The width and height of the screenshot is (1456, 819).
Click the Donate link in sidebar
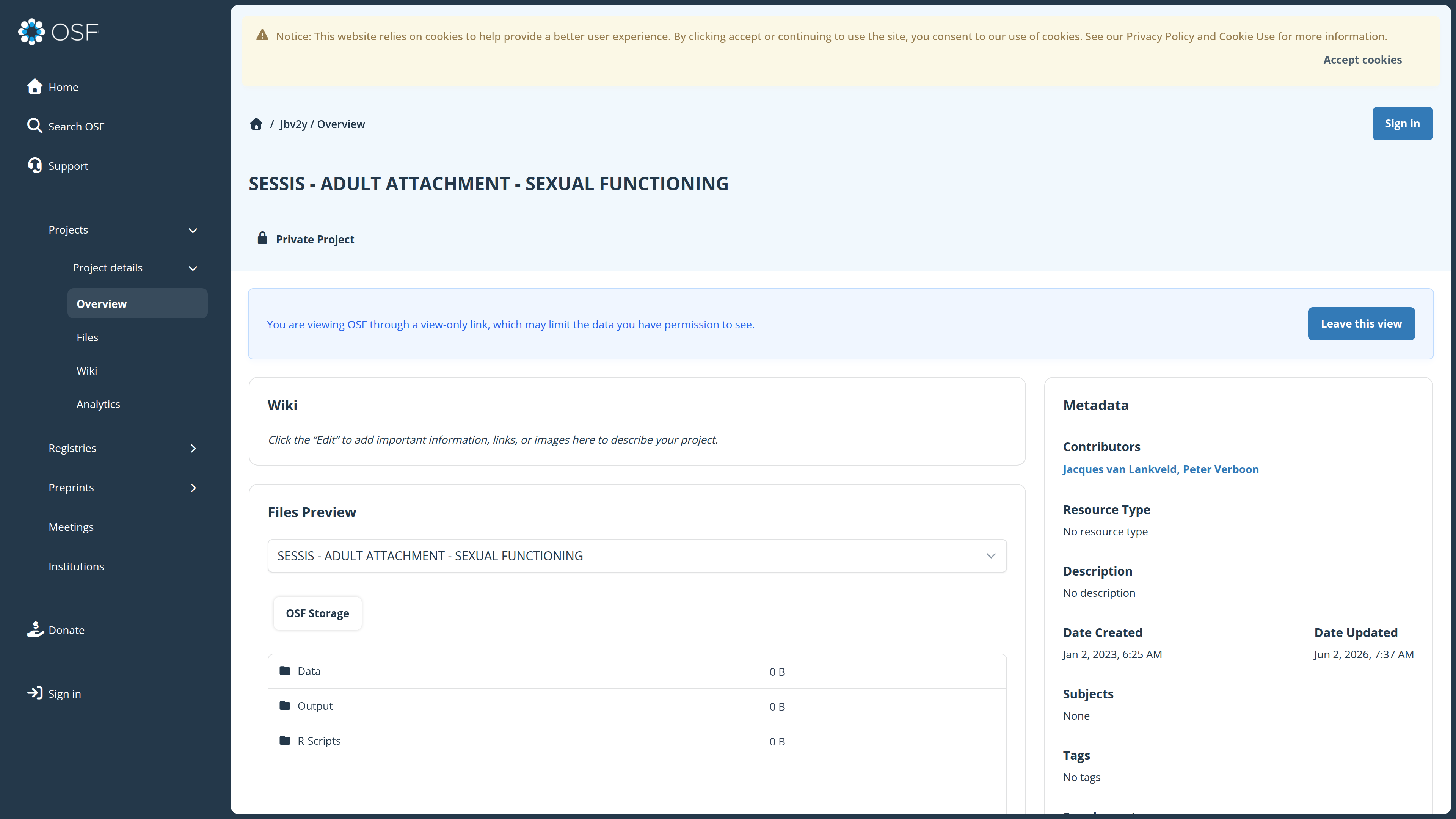pyautogui.click(x=67, y=630)
